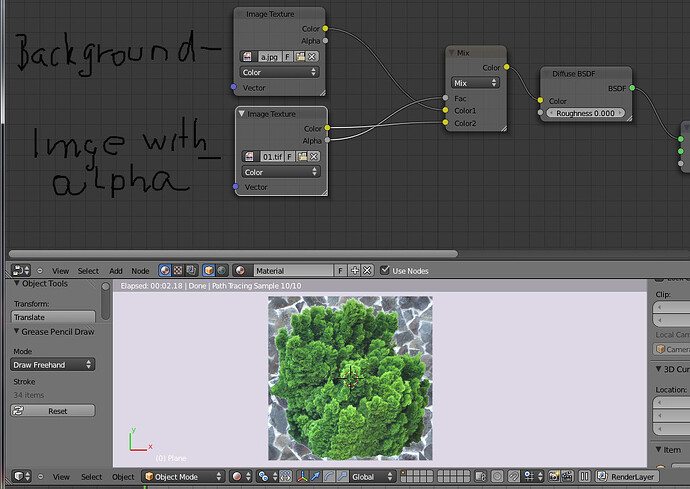Image resolution: width=690 pixels, height=489 pixels.
Task: Open node editor Select menu
Action: point(88,271)
